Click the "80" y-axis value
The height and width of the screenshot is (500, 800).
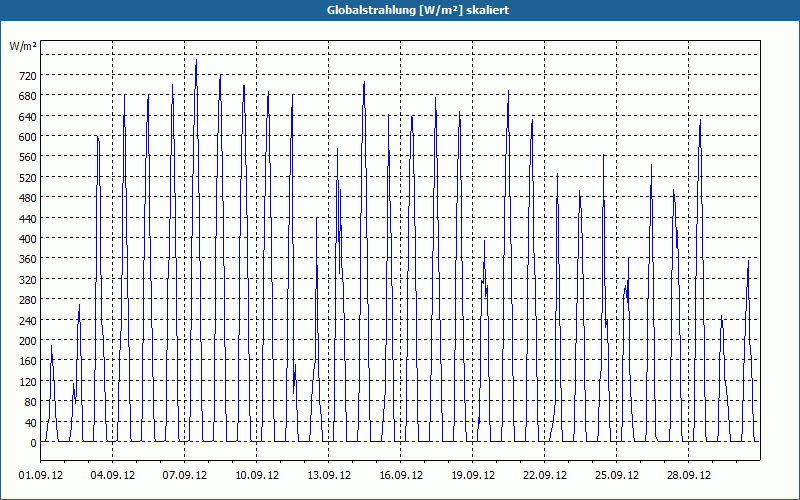pos(31,403)
